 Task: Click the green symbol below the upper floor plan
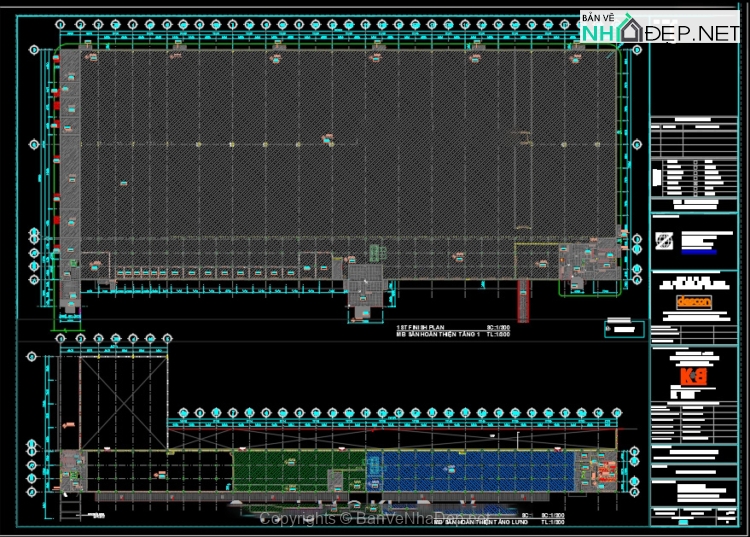tap(376, 252)
